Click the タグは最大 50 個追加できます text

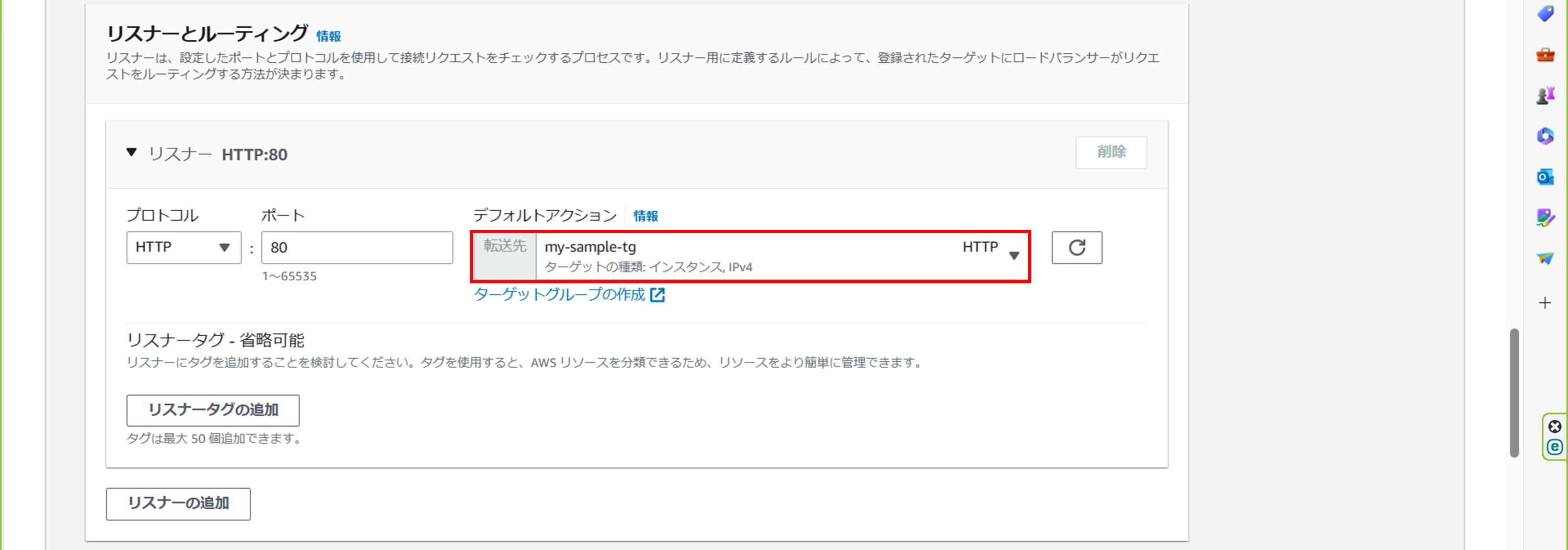coord(215,439)
